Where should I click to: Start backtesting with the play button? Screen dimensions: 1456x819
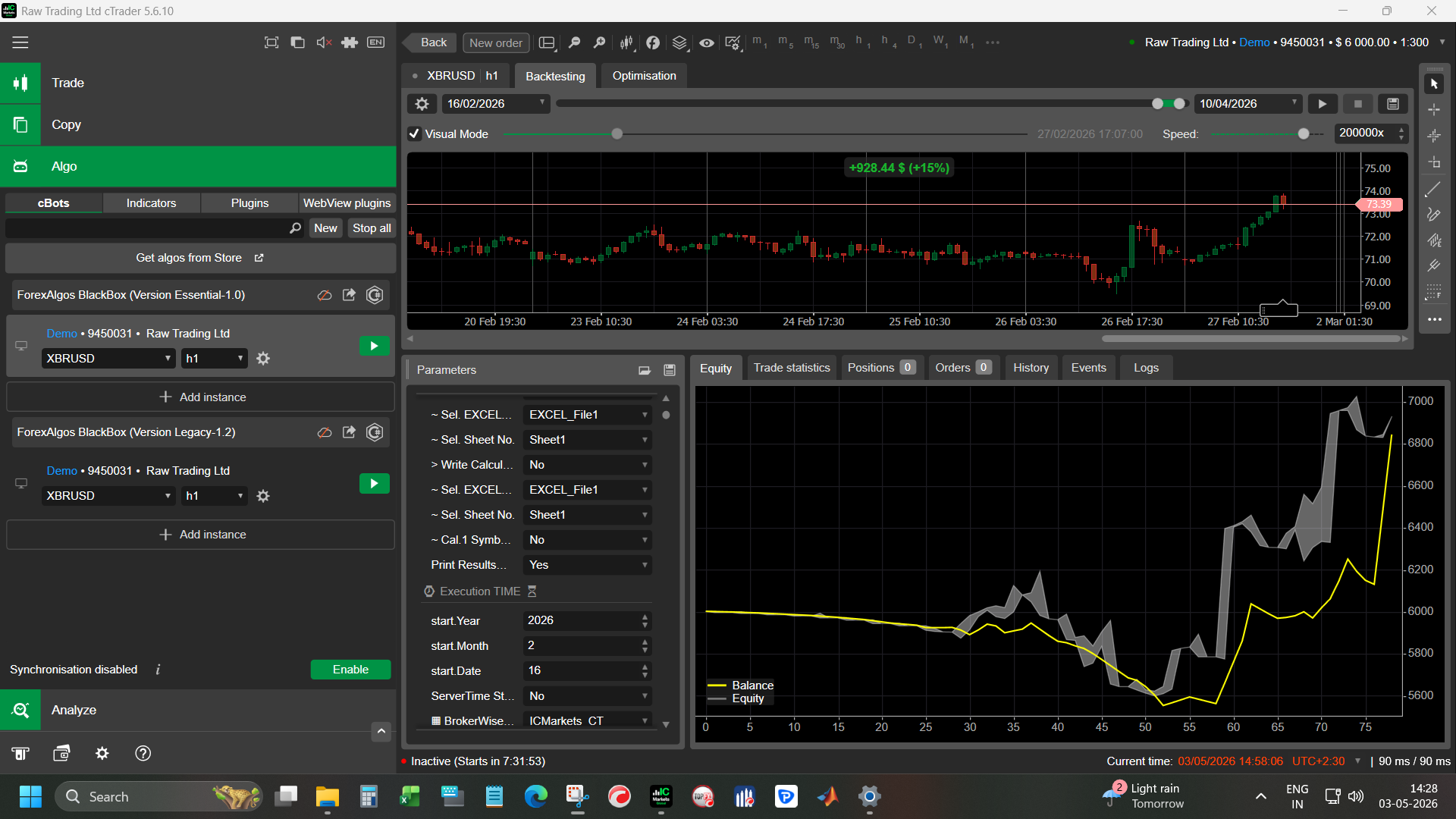tap(1323, 104)
